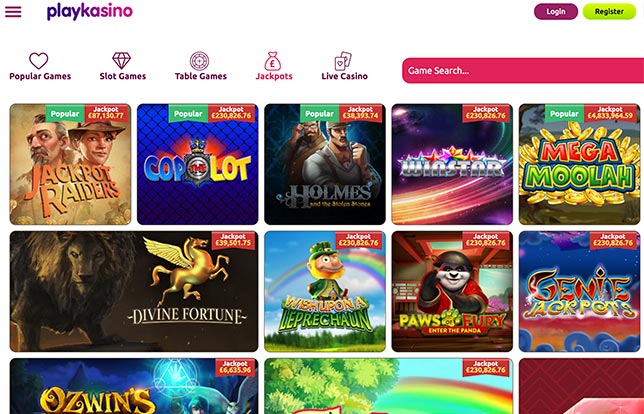Image resolution: width=644 pixels, height=414 pixels.
Task: Launch the Cop The Lot game
Action: [198, 164]
